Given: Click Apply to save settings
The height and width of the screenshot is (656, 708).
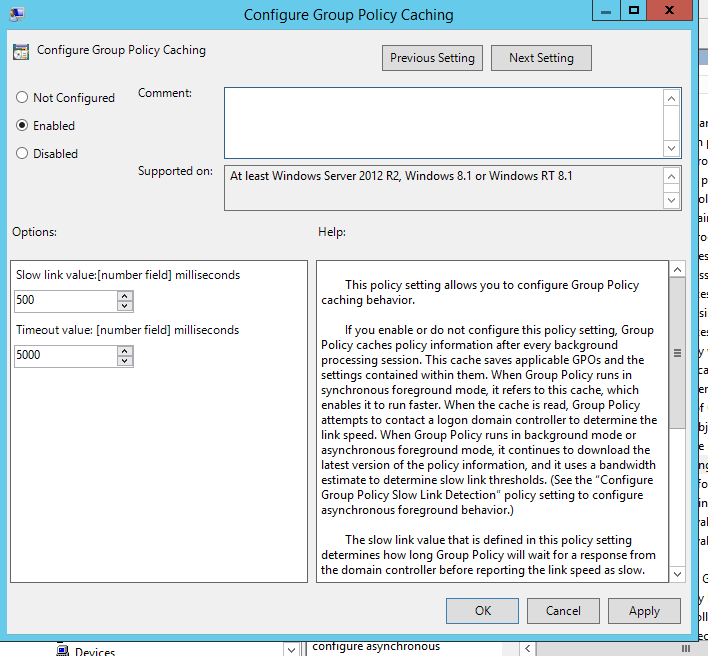Looking at the screenshot, I should pyautogui.click(x=644, y=611).
